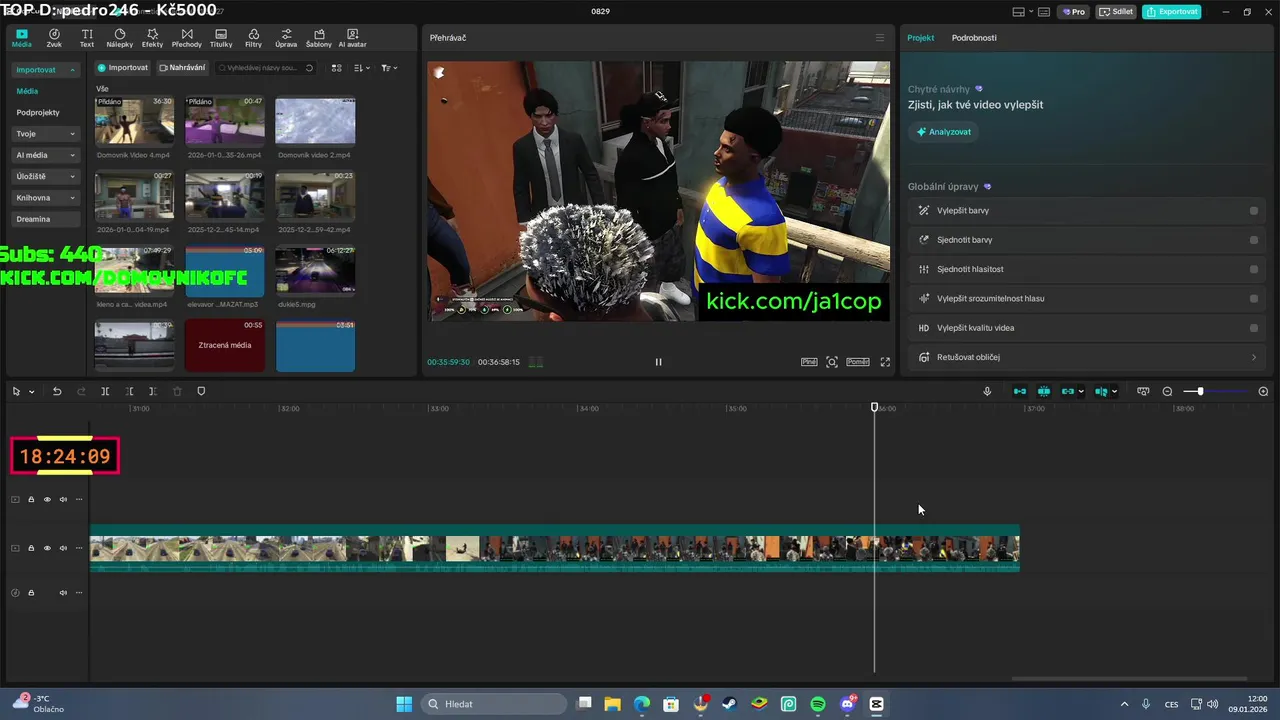Open the Šablony templates panel

coord(318,38)
